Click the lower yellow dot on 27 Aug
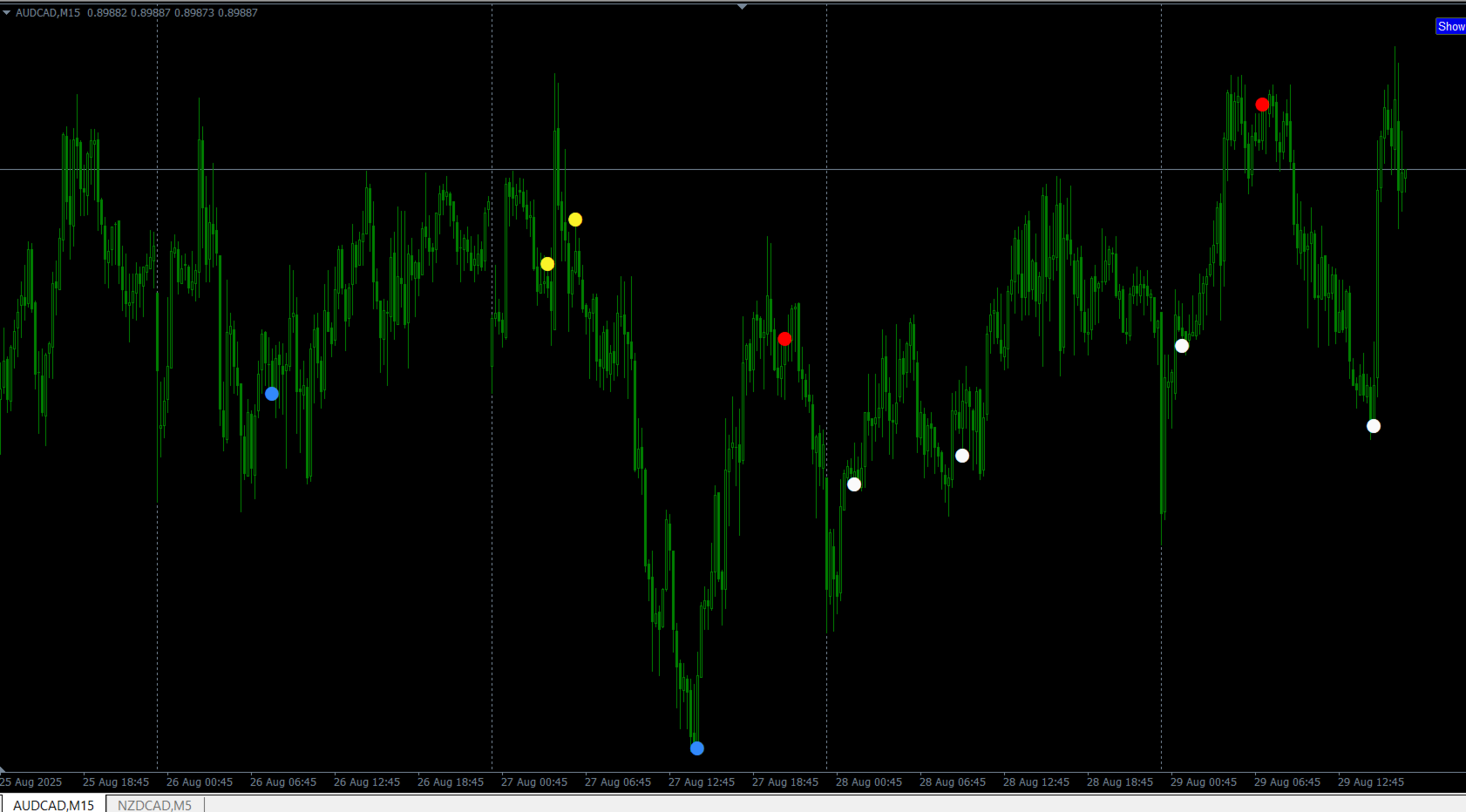Viewport: 1466px width, 812px height. [x=547, y=264]
